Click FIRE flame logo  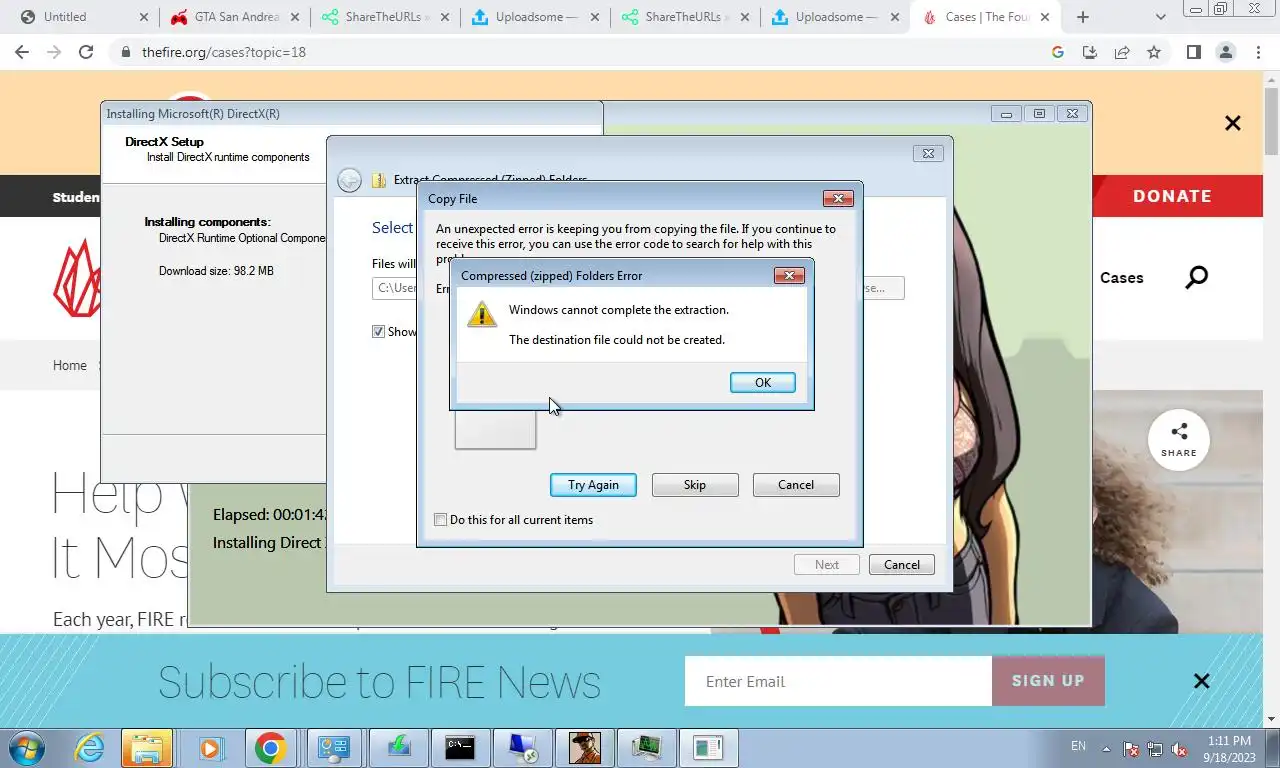[x=77, y=278]
